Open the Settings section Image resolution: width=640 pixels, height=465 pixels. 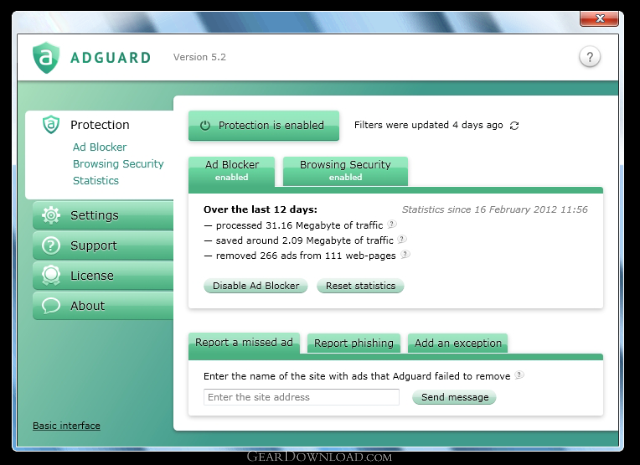(x=103, y=215)
